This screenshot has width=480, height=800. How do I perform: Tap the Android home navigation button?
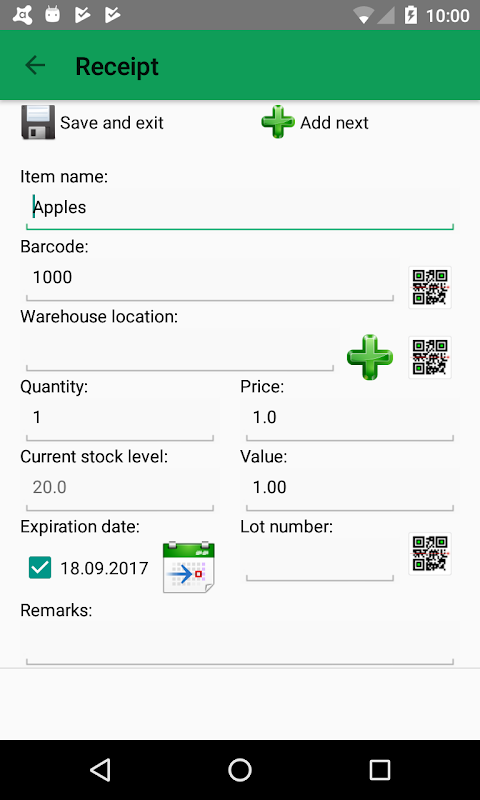[240, 770]
